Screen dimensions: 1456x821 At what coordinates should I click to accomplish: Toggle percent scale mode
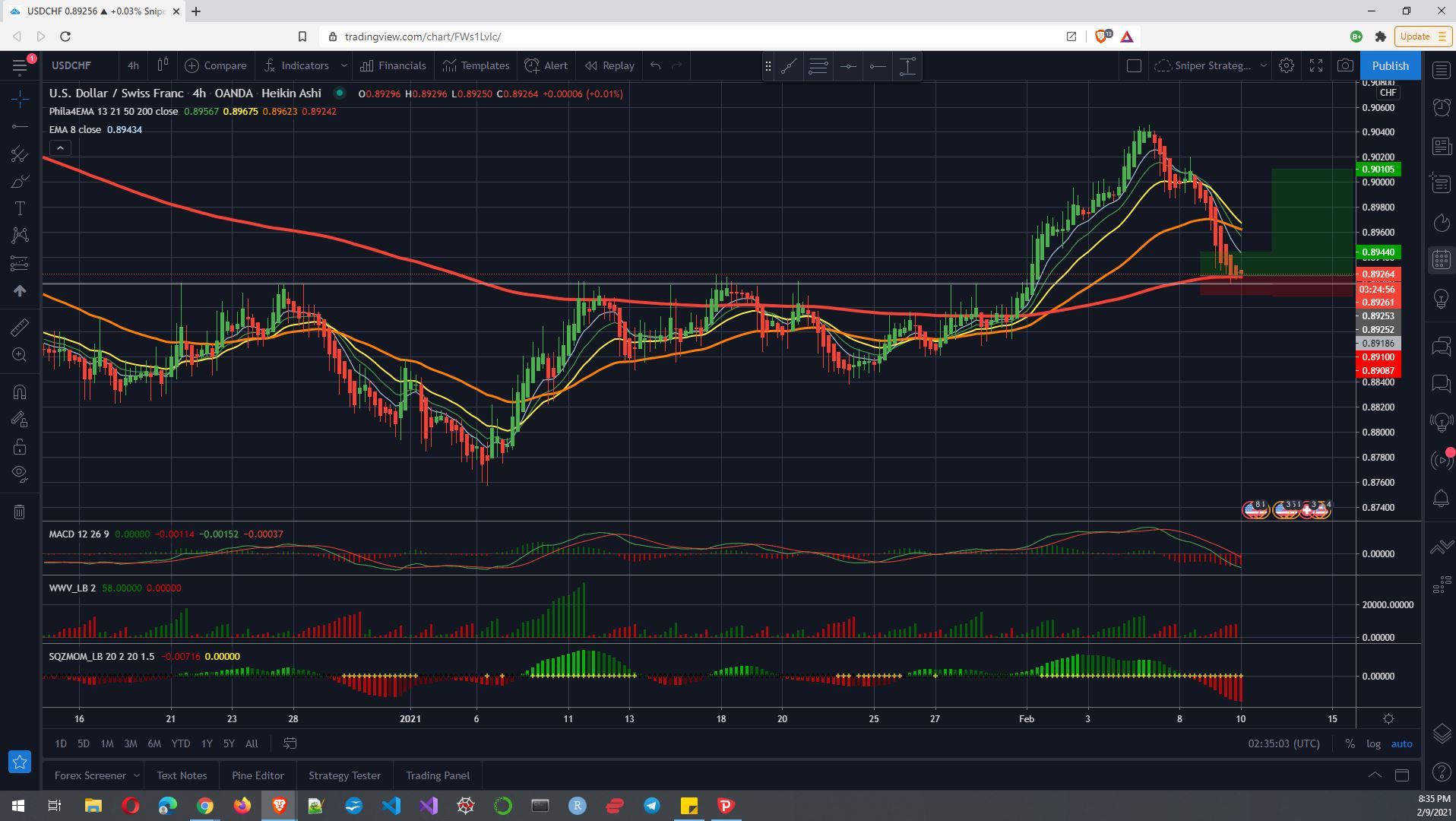click(x=1350, y=743)
